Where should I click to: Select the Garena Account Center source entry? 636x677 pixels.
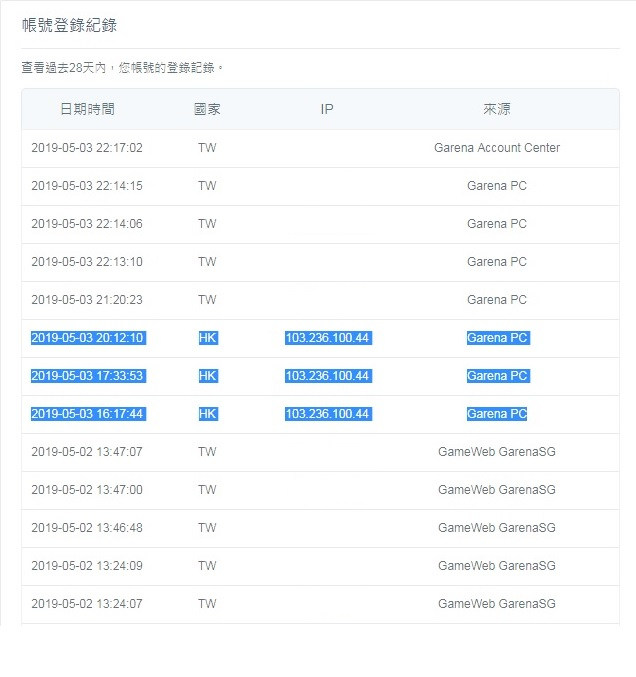pyautogui.click(x=496, y=148)
